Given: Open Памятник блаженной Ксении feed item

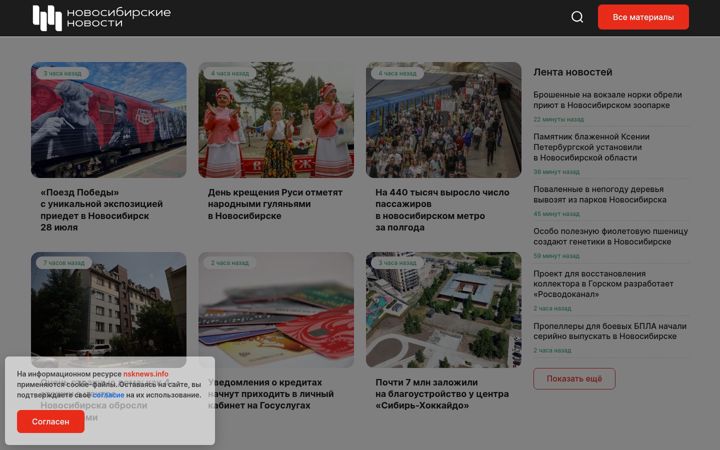Looking at the screenshot, I should point(591,147).
